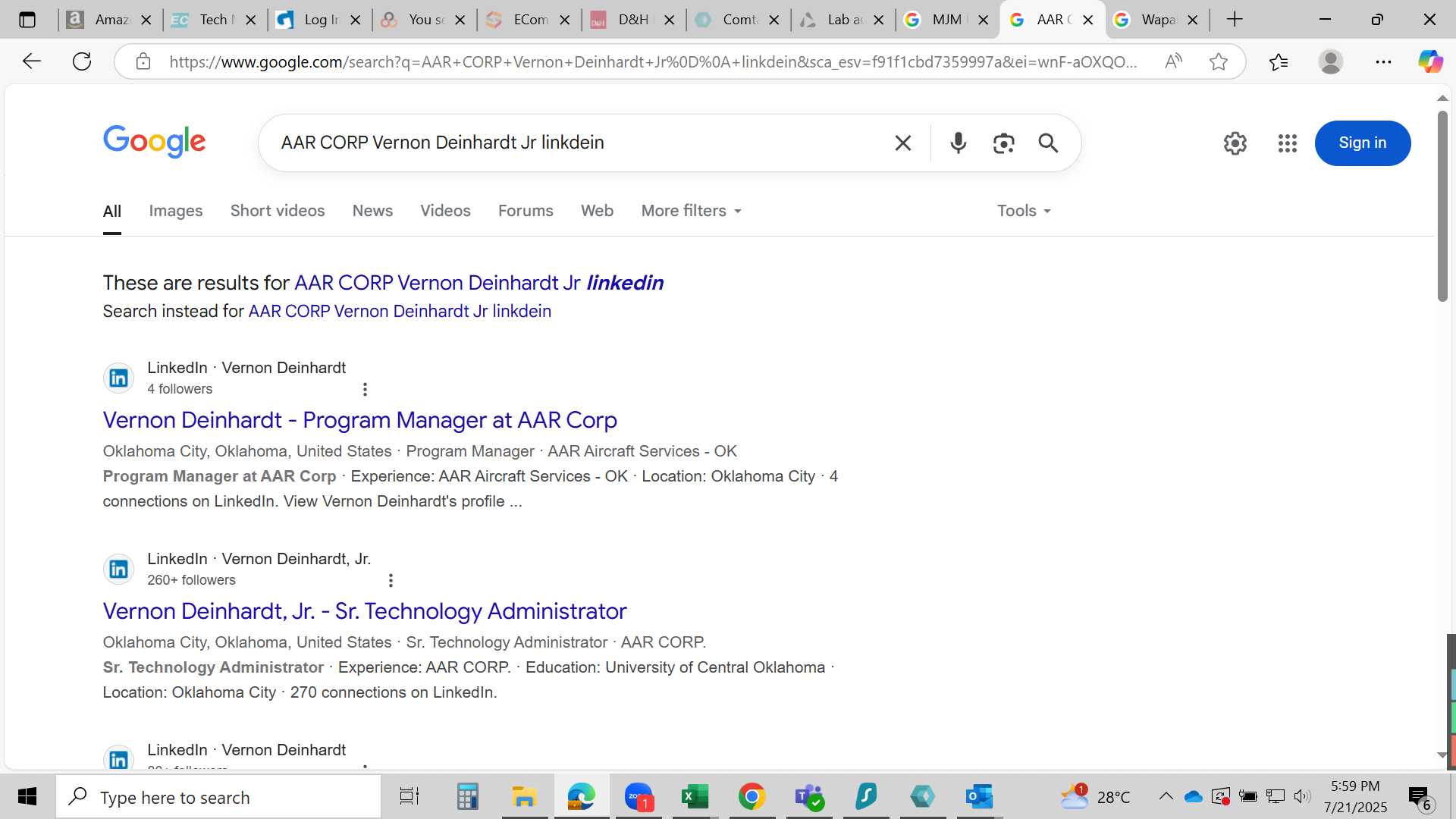Switch to Web results tab
The width and height of the screenshot is (1456, 819).
(x=598, y=211)
